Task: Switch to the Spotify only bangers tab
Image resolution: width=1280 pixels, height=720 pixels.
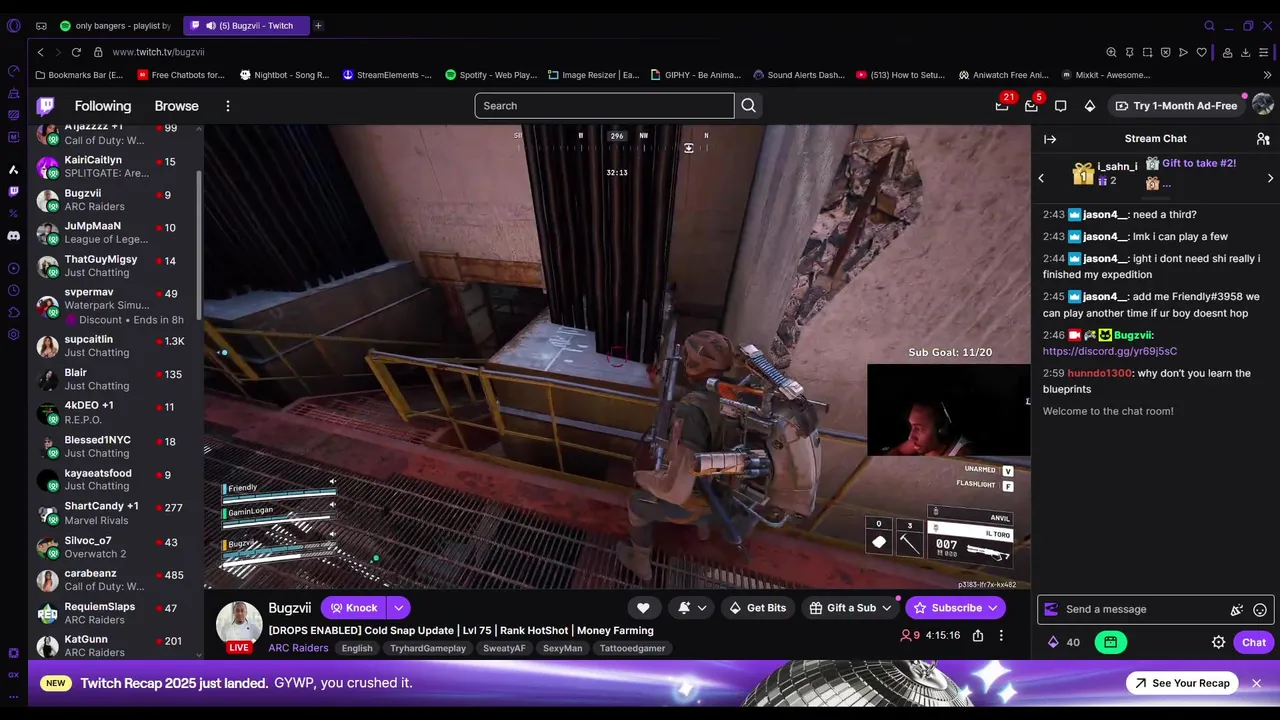Action: coord(115,26)
